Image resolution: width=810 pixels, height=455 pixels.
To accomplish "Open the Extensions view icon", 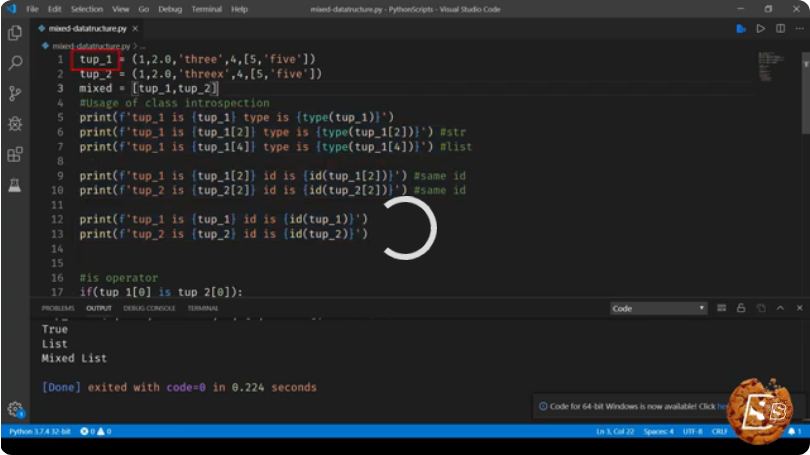I will (x=15, y=154).
